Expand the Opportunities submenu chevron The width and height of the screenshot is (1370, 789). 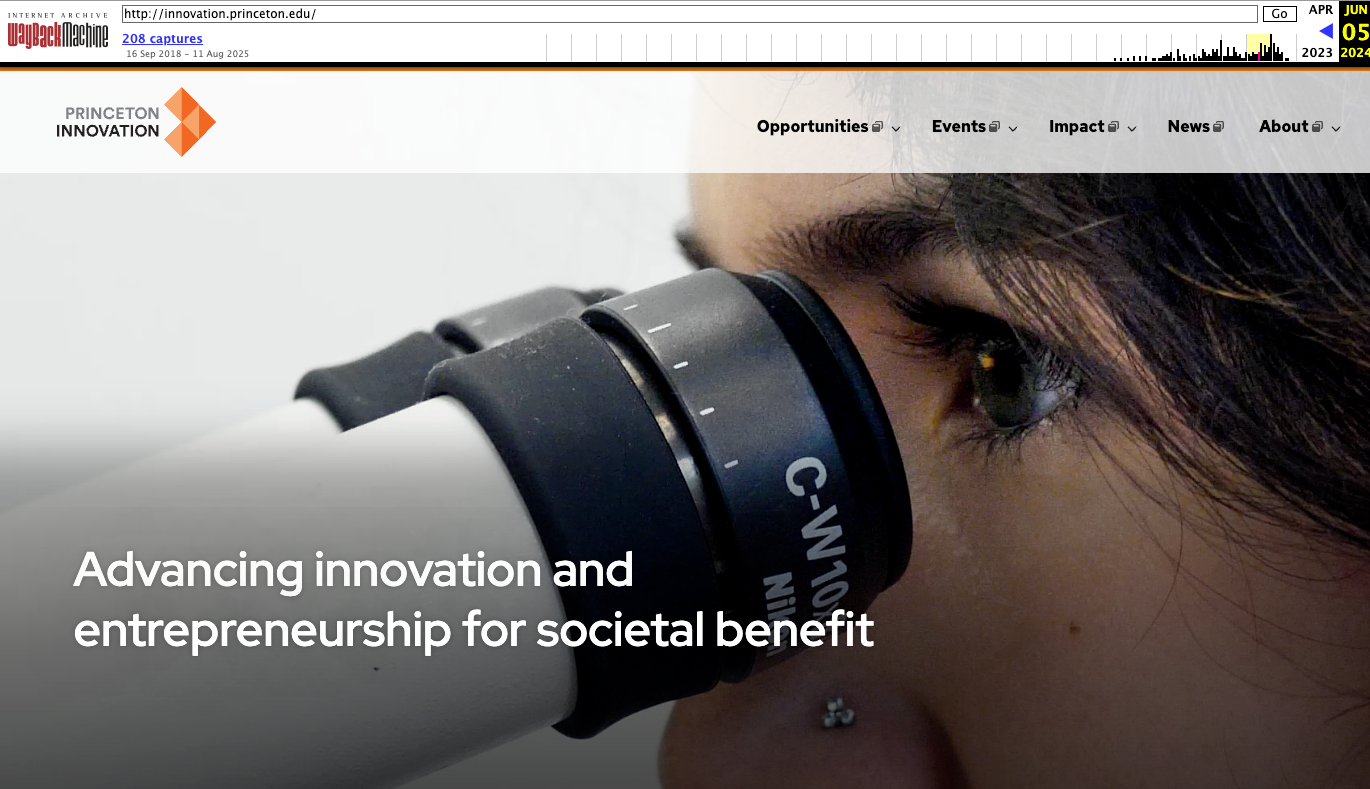[896, 128]
